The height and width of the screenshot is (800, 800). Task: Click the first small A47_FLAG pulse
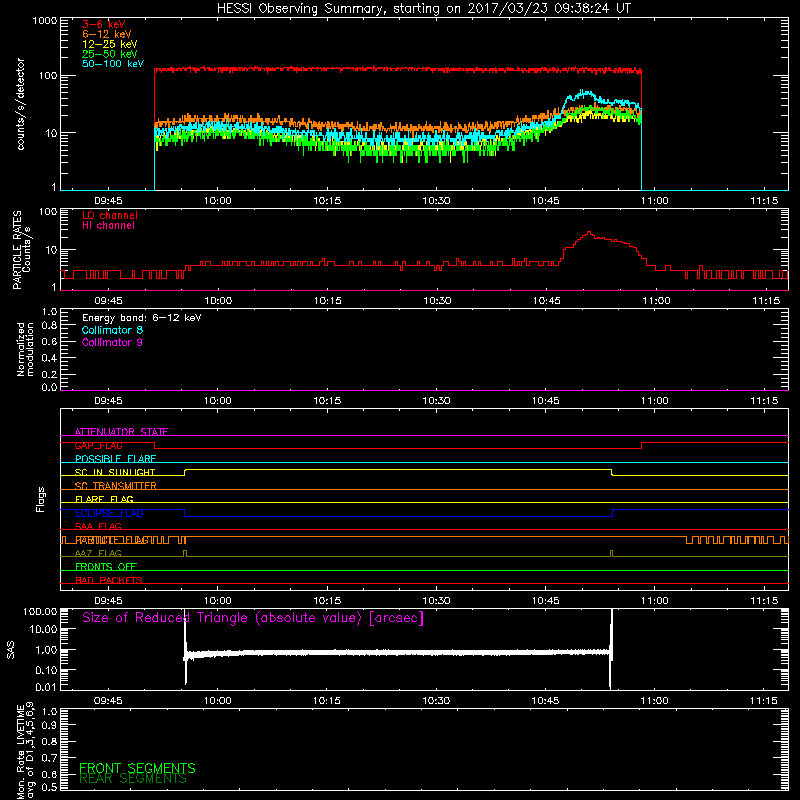point(185,554)
